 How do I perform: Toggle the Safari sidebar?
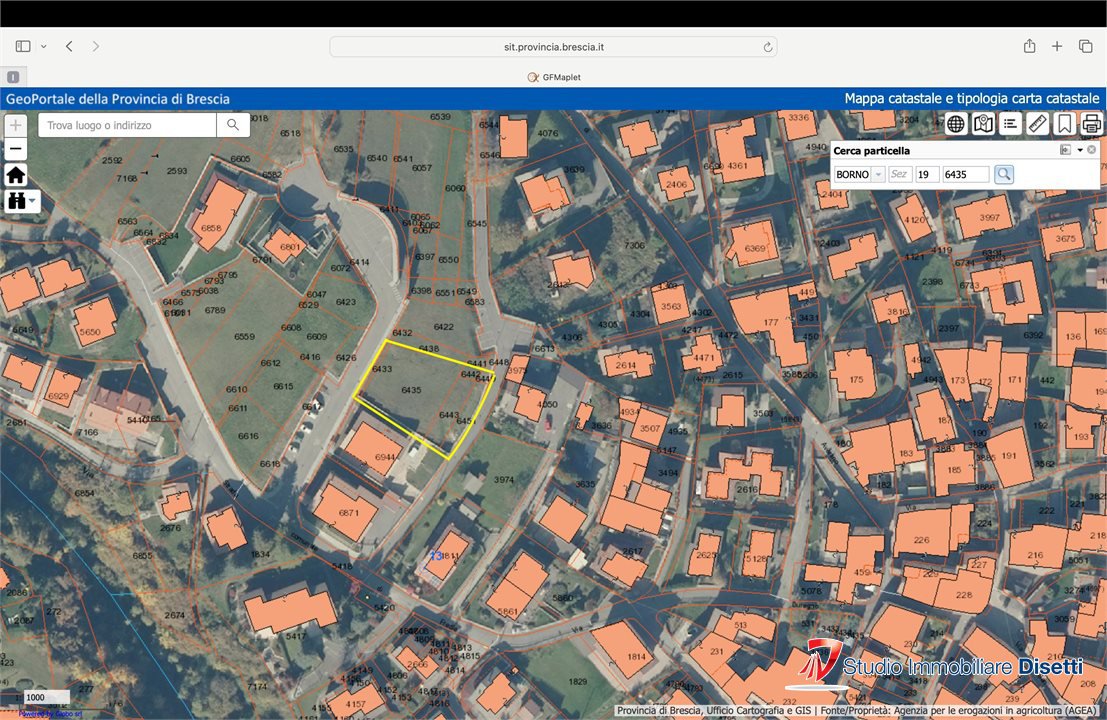pos(23,47)
